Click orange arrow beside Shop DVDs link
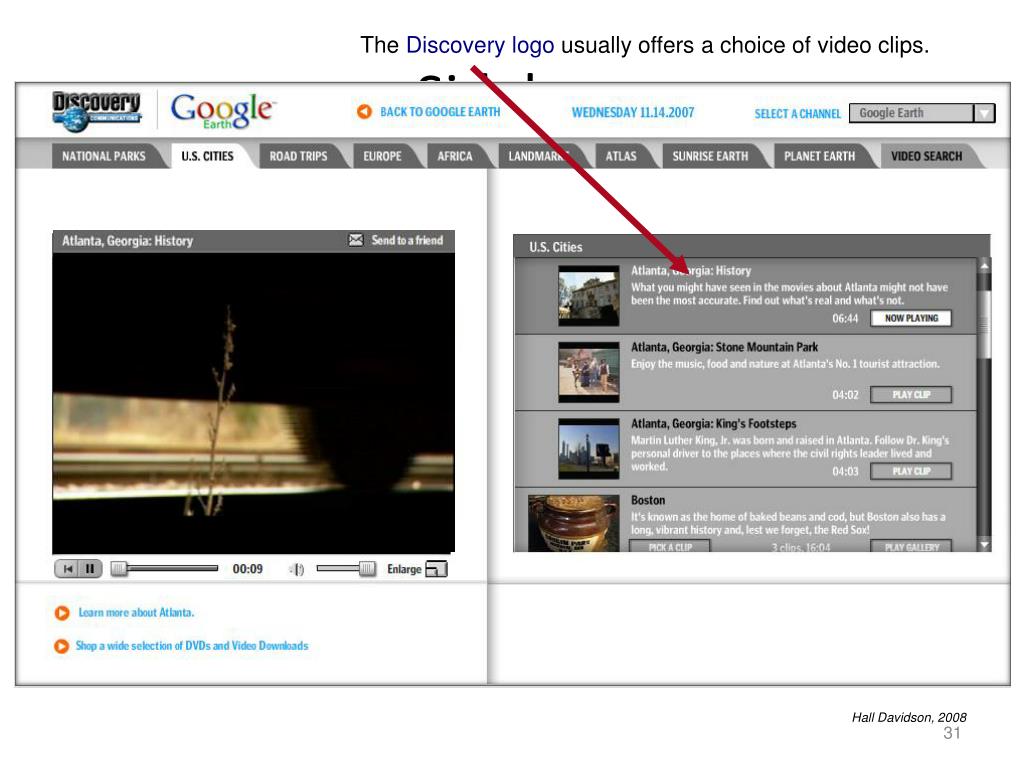The image size is (1024, 768). [x=61, y=646]
